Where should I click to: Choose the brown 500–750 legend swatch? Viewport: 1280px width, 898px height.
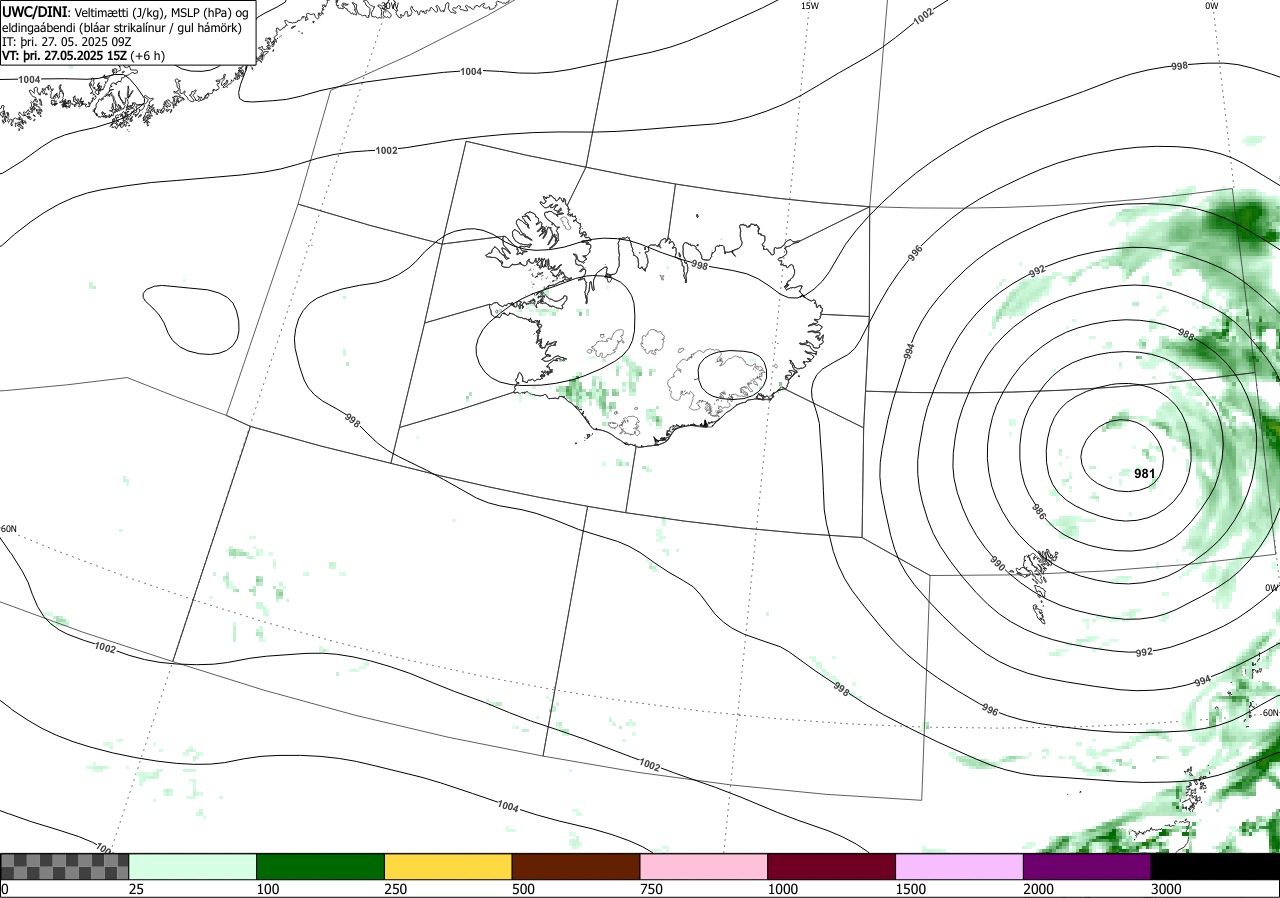tap(576, 866)
